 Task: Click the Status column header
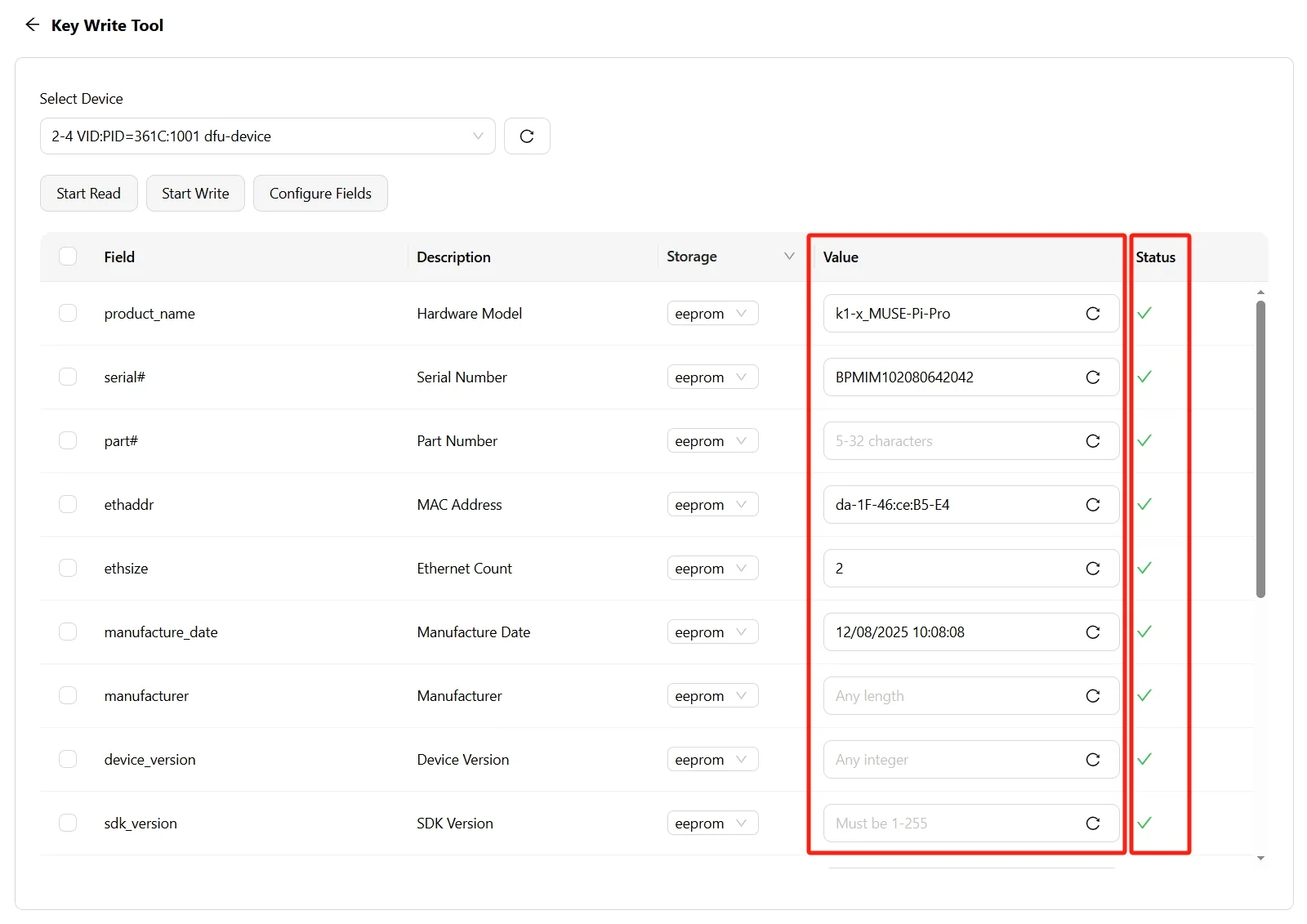pyautogui.click(x=1155, y=257)
